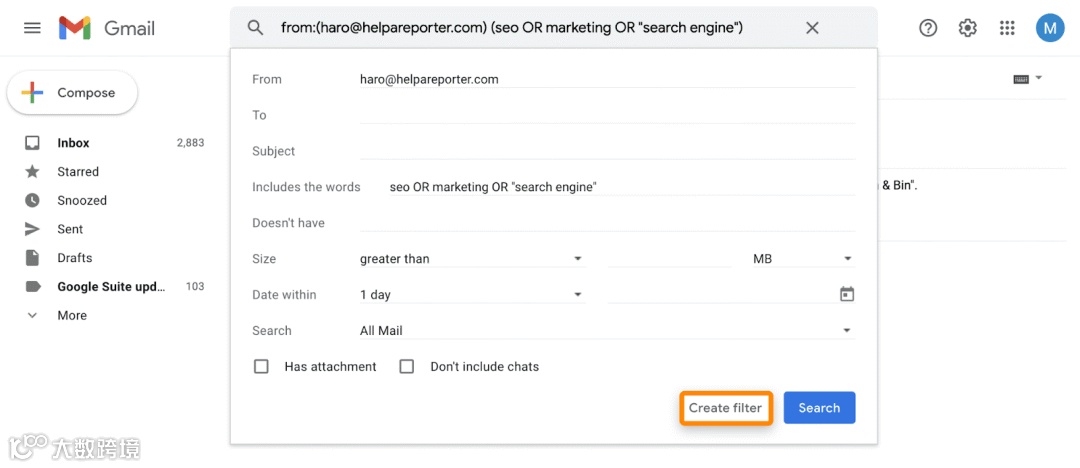
Task: Open the Settings gear icon
Action: (967, 28)
